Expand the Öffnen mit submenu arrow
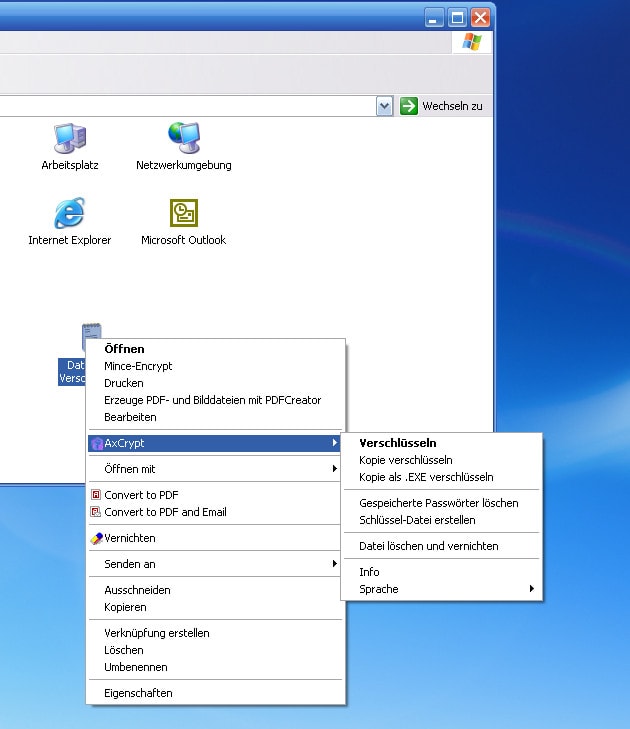The image size is (630, 729). 334,469
